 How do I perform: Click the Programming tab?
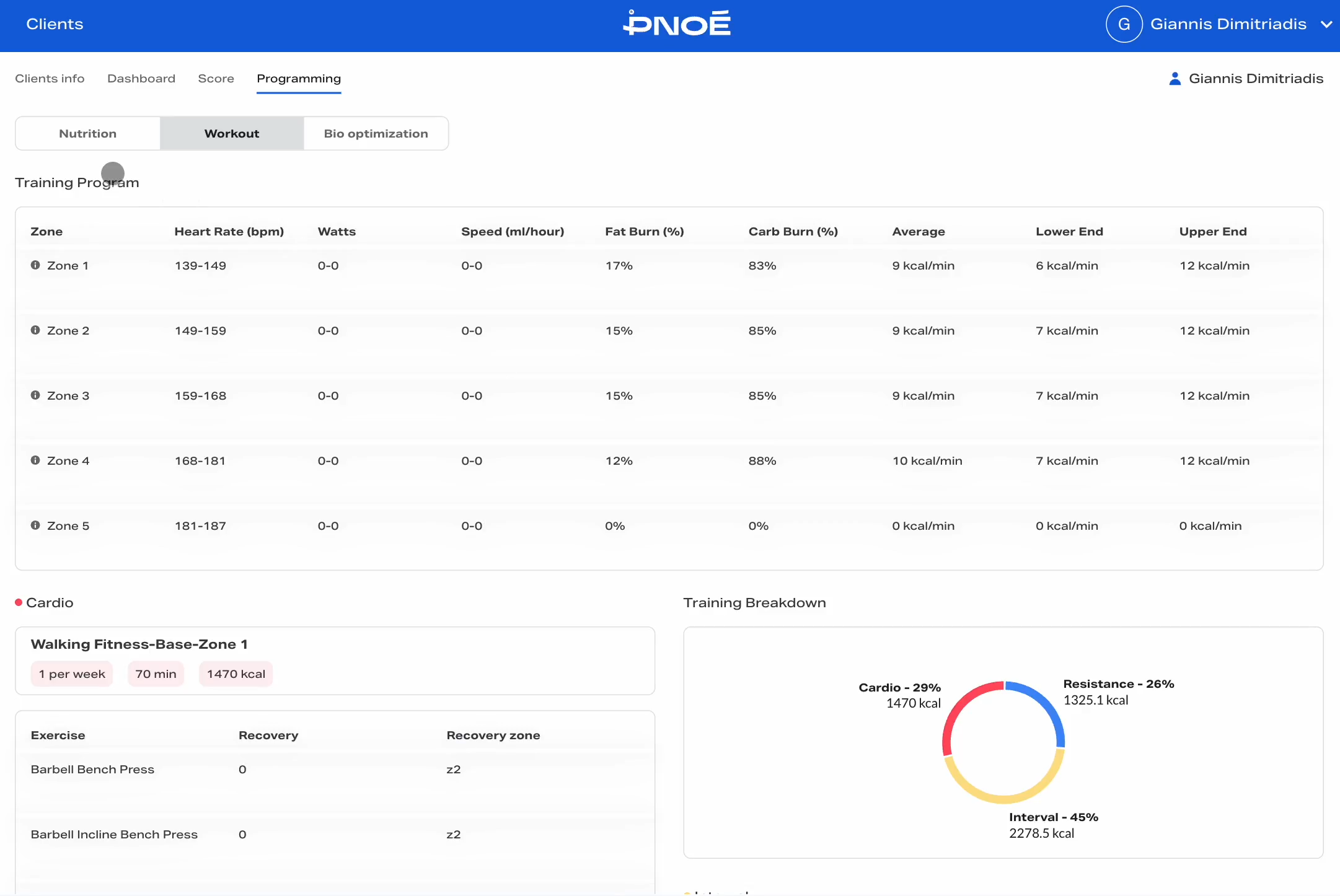[299, 79]
